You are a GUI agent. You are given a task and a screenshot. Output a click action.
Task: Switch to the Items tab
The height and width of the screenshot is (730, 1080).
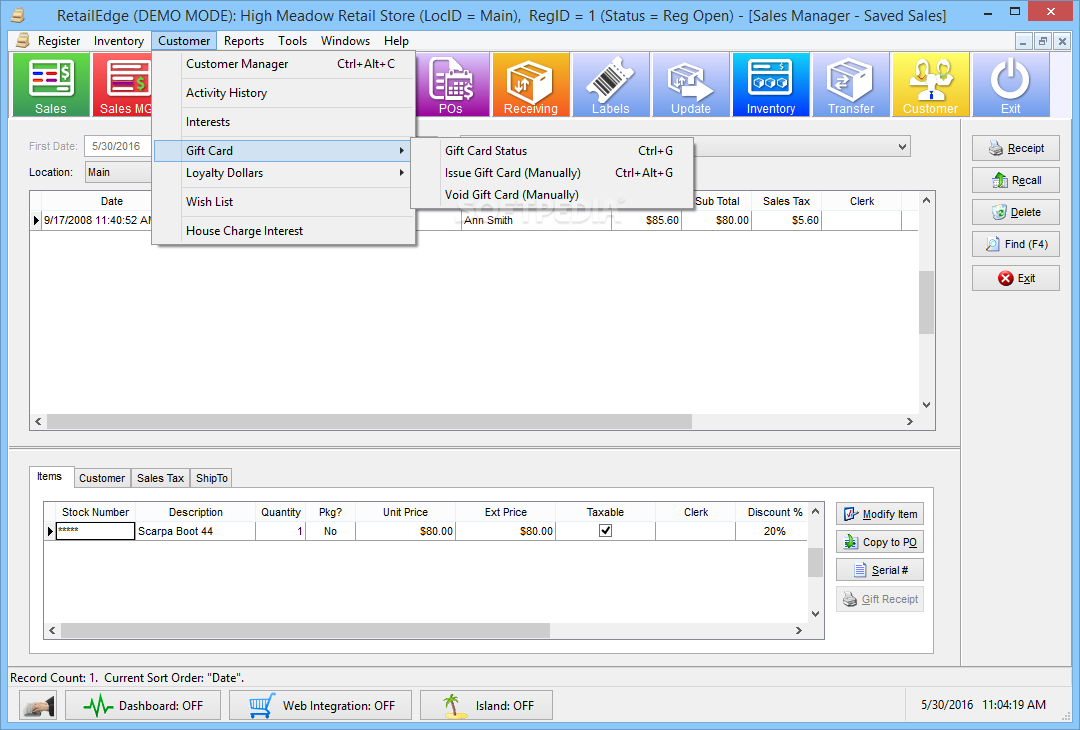pyautogui.click(x=50, y=477)
